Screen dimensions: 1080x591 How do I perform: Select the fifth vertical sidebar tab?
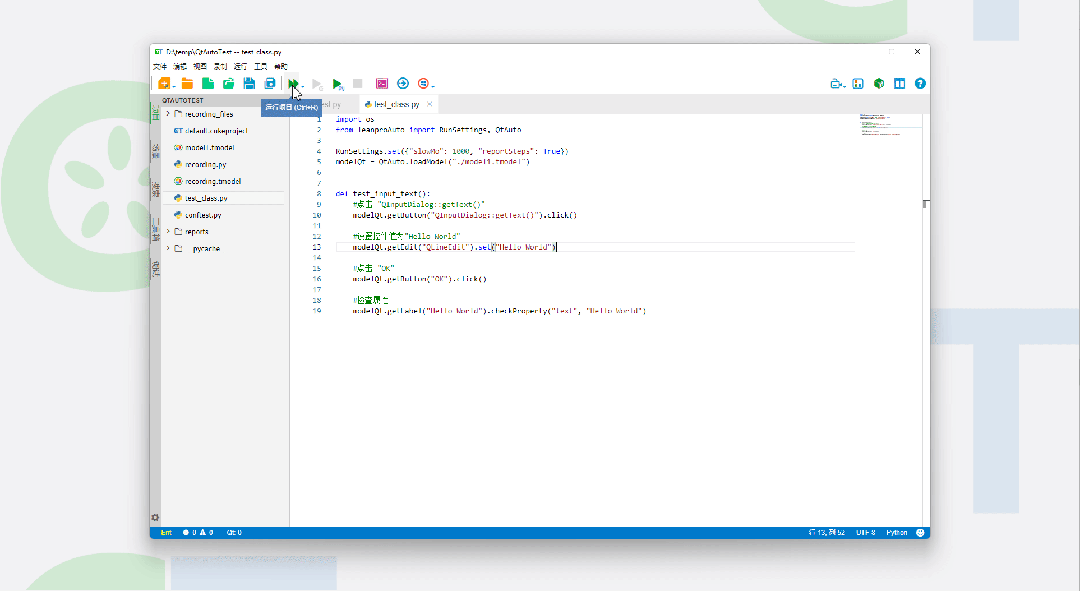tap(156, 269)
